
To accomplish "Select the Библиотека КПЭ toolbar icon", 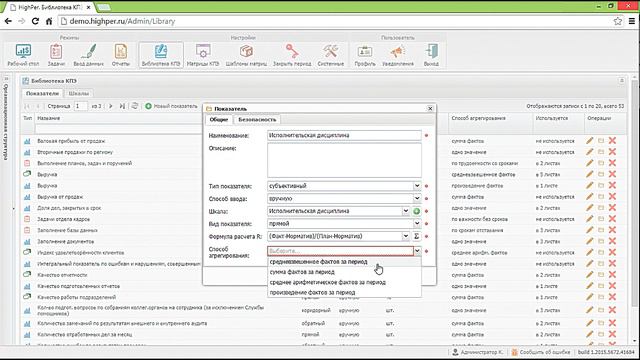I will tap(161, 55).
